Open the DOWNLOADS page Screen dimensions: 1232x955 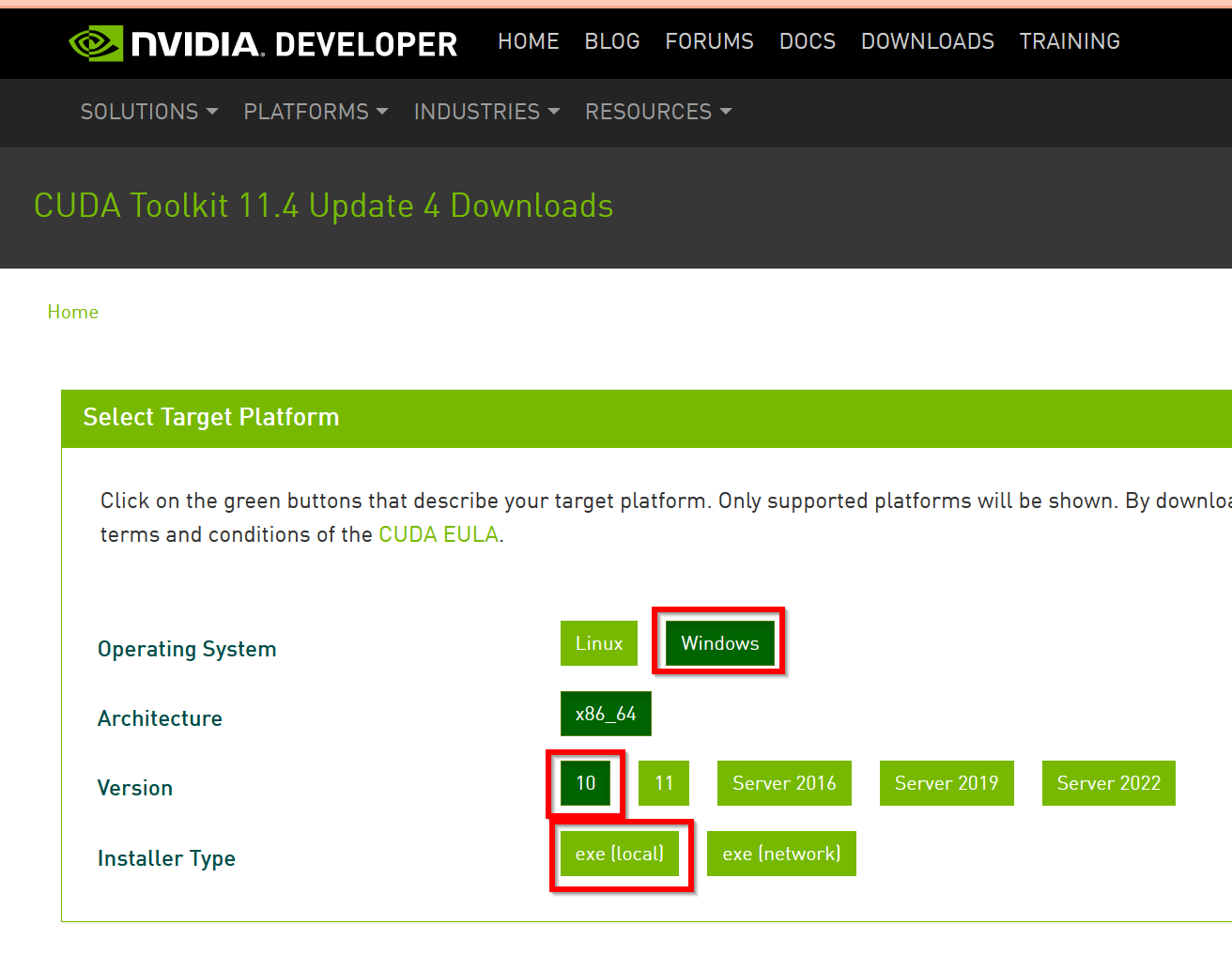[928, 41]
